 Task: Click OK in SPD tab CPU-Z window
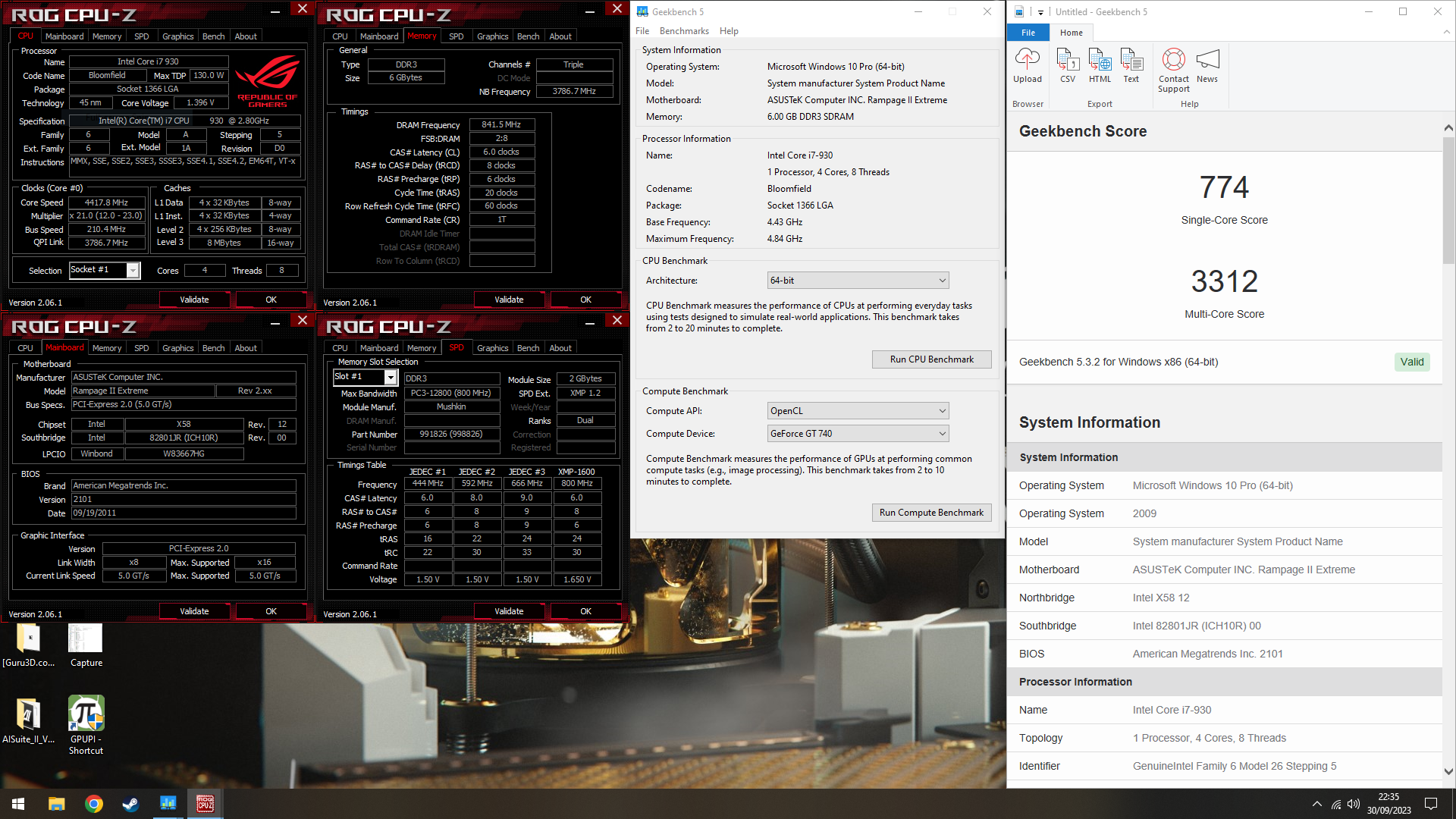585,611
